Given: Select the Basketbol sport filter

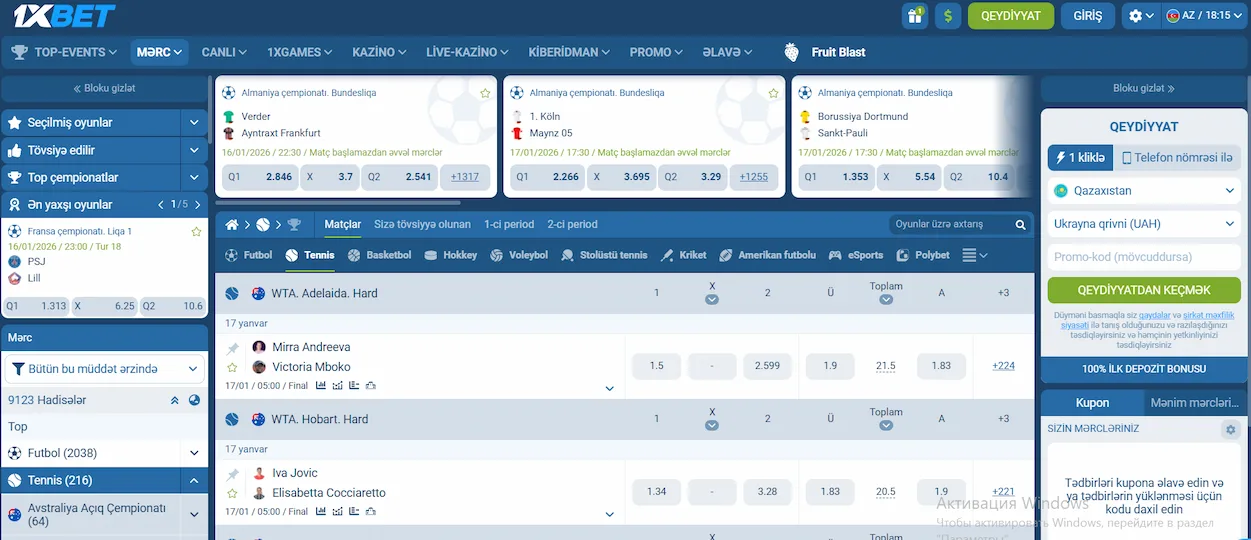Looking at the screenshot, I should coord(379,255).
